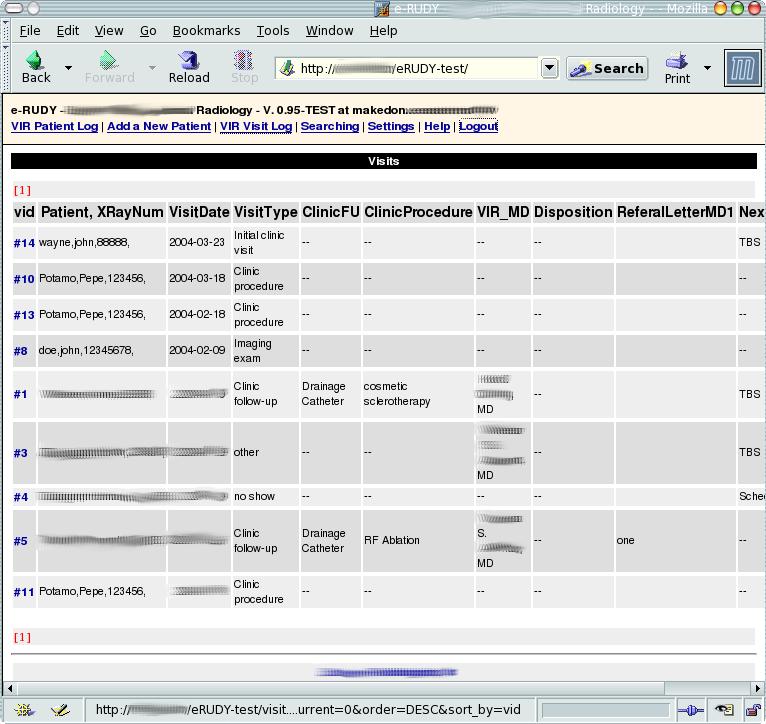Open visit #3 link
The image size is (766, 724).
pyautogui.click(x=21, y=453)
